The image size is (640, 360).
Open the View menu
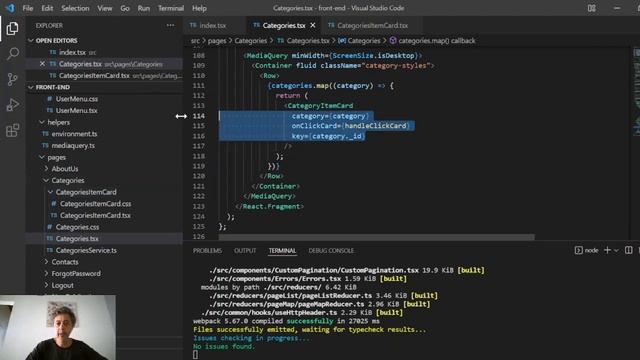(104, 8)
